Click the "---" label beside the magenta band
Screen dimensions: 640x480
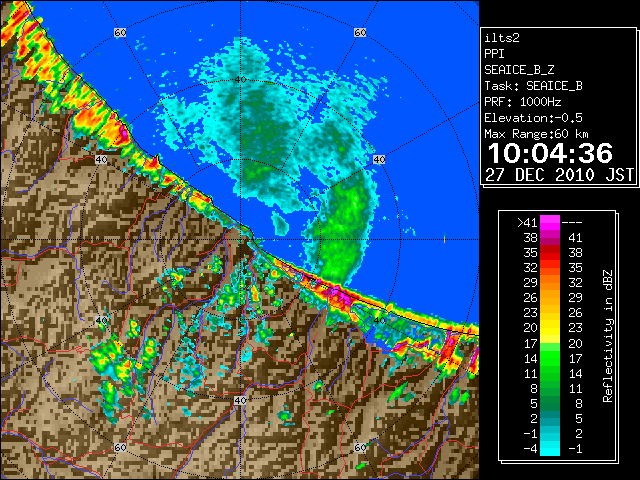point(572,222)
